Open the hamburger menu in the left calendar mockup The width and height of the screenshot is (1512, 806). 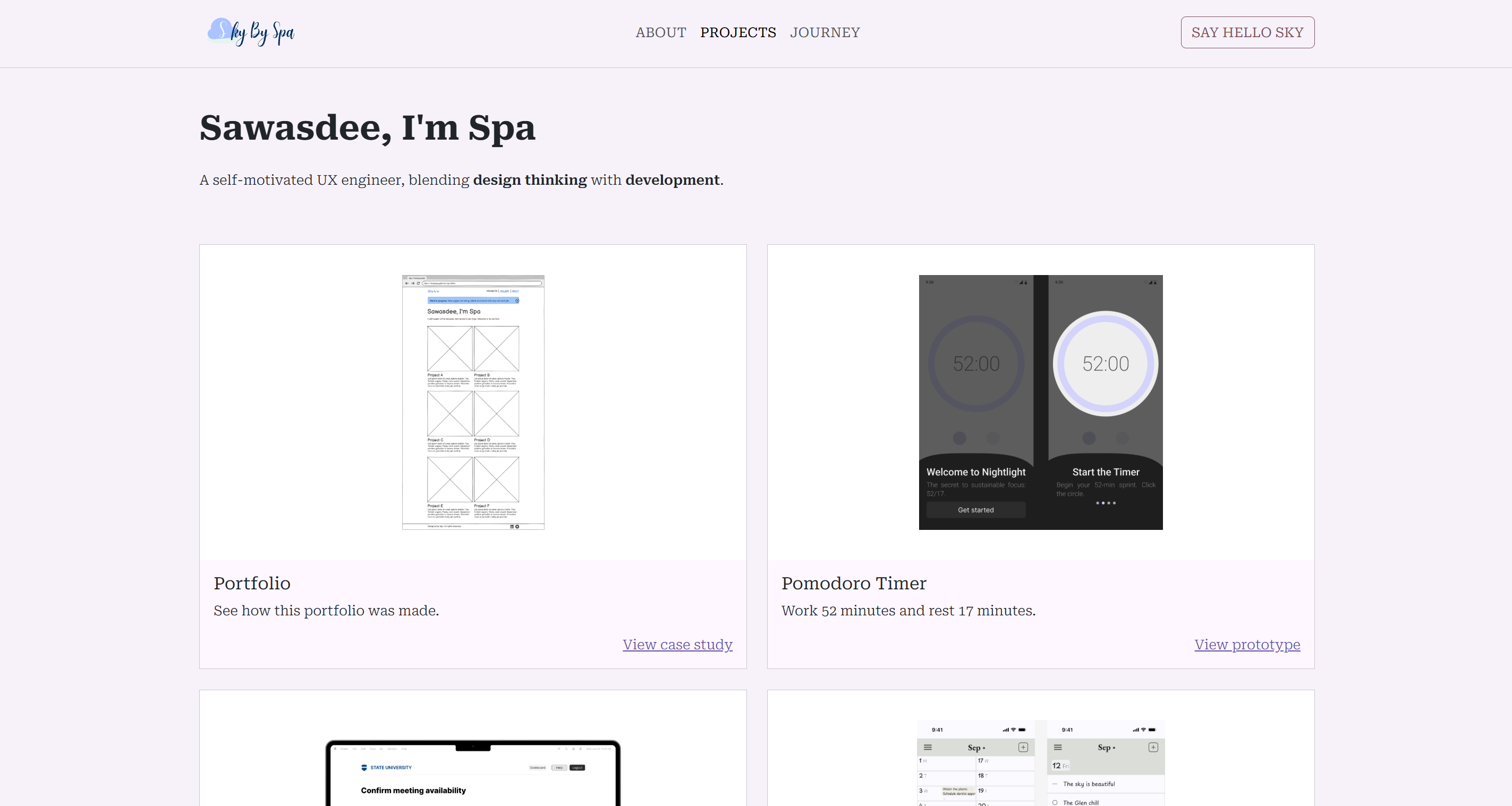(x=928, y=748)
